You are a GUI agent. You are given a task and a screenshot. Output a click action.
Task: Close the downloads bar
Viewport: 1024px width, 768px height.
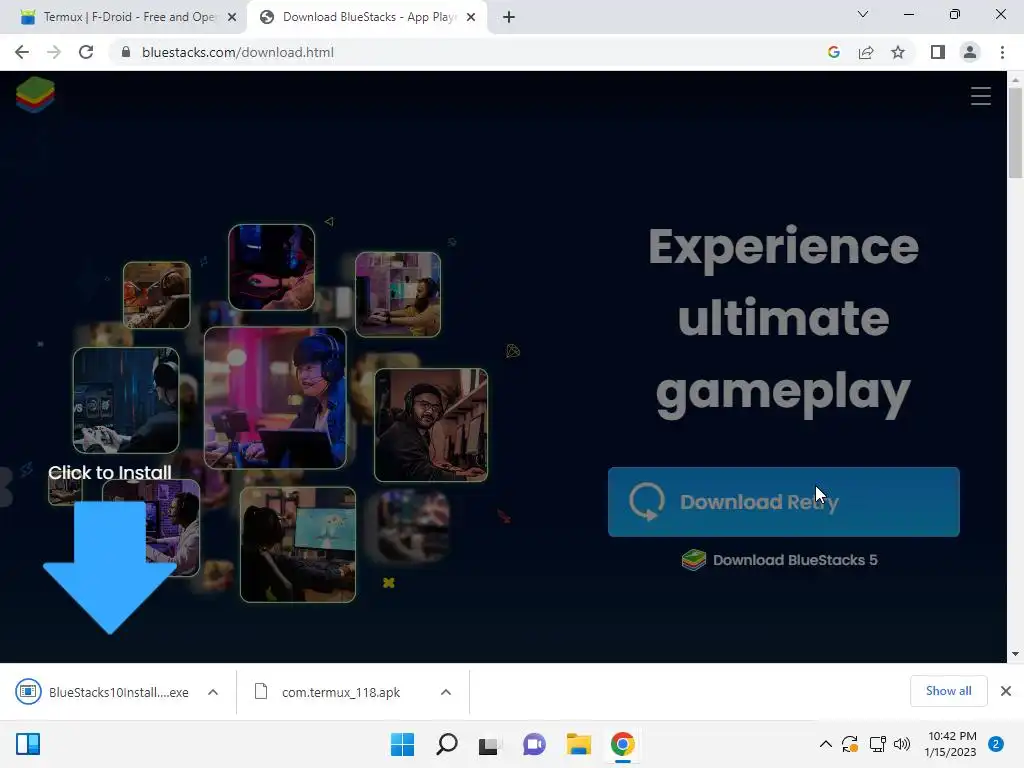click(x=1006, y=691)
